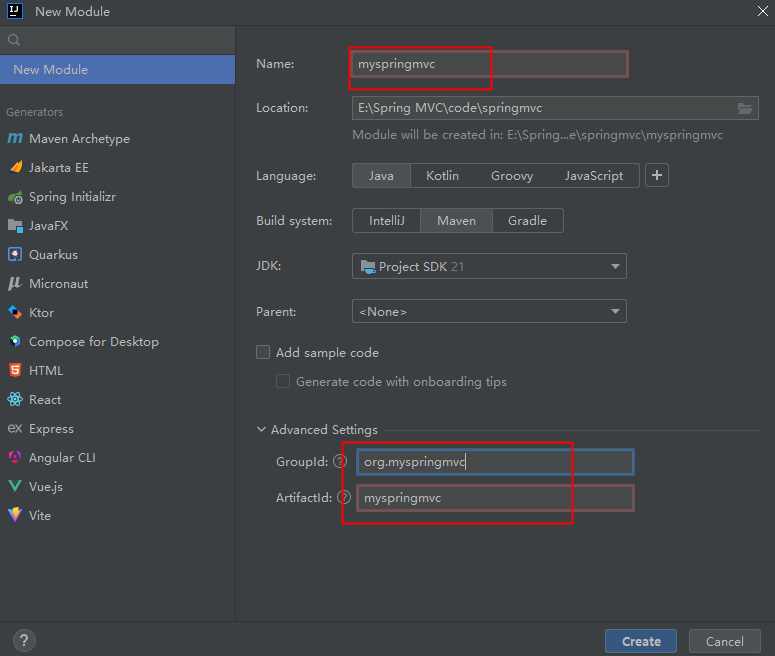Open the JDK dropdown arrow
Viewport: 775px width, 656px height.
click(615, 266)
